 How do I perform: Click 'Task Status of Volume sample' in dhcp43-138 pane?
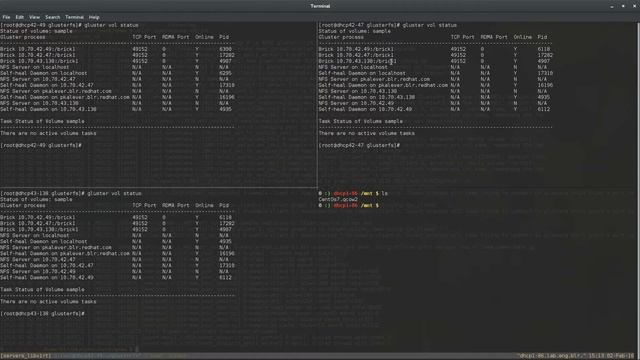42,289
